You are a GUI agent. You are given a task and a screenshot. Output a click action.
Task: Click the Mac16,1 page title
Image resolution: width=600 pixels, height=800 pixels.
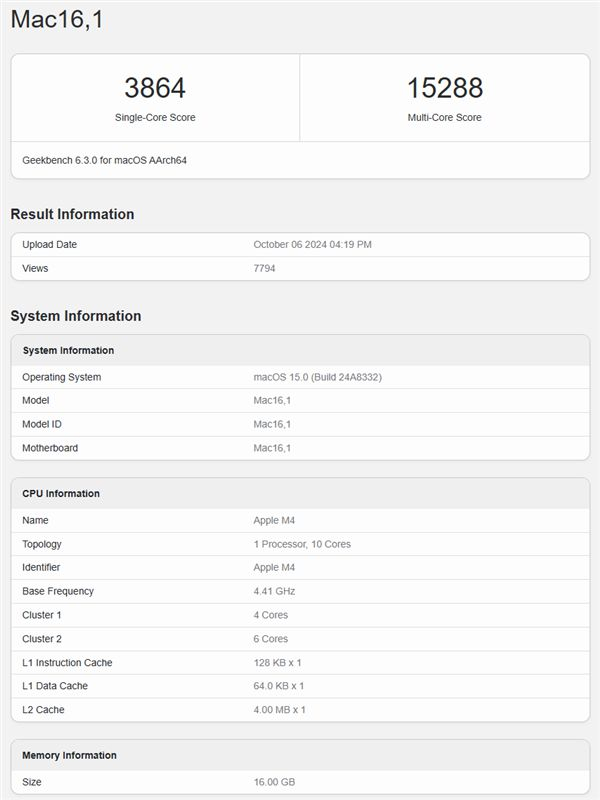pos(57,19)
